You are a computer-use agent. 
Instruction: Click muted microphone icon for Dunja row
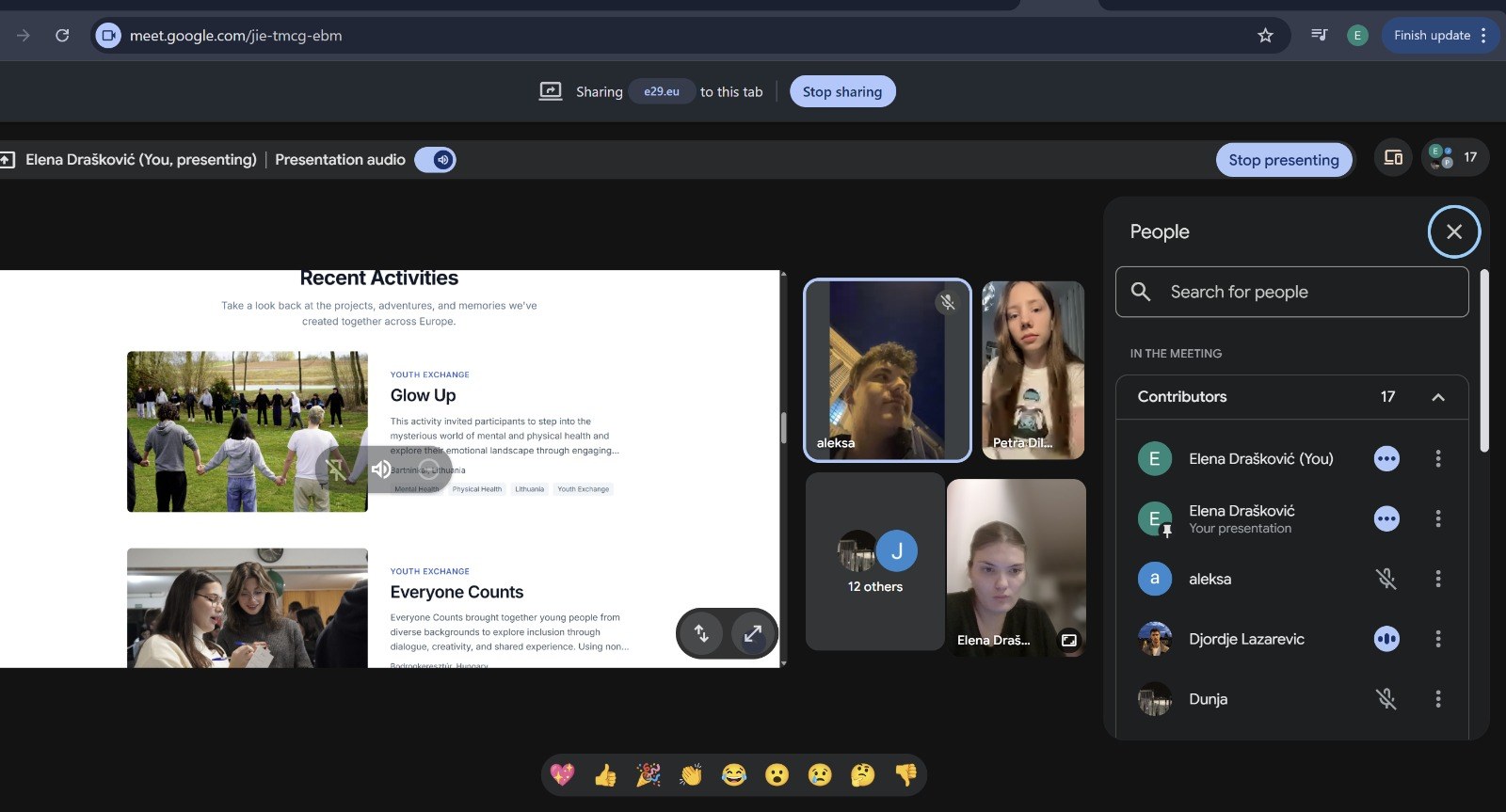pos(1386,699)
